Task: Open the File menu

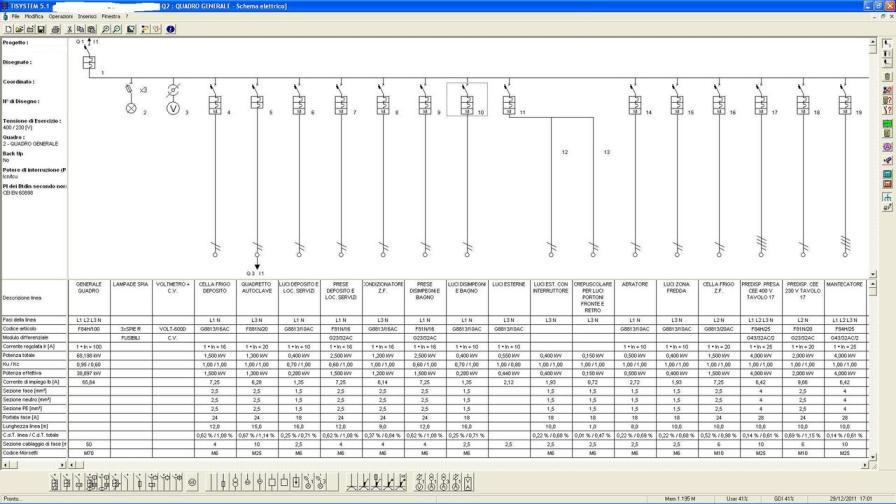Action: coord(15,17)
